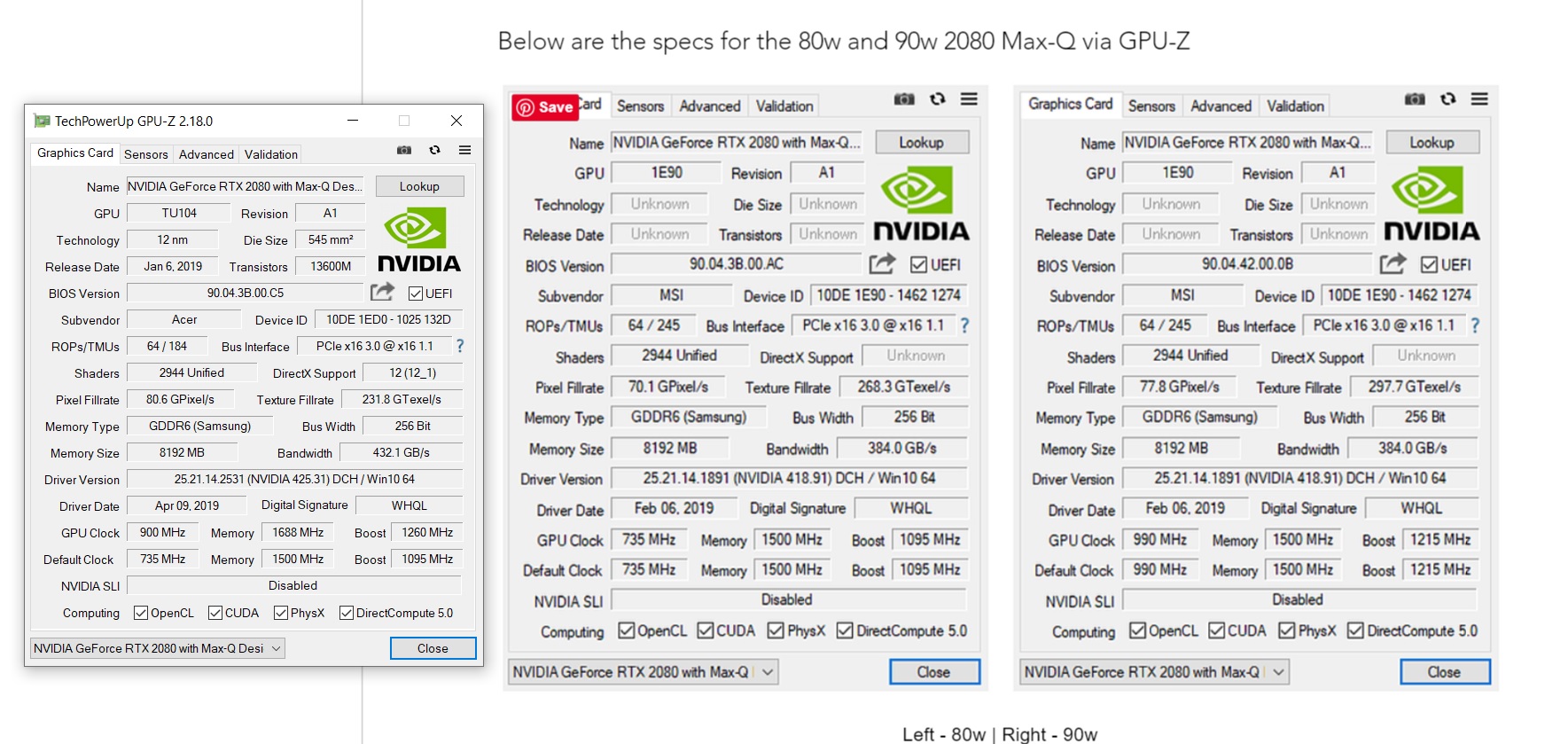Open the Validation tab in the 90w panel
Screen dimensions: 1568x744
click(1296, 106)
